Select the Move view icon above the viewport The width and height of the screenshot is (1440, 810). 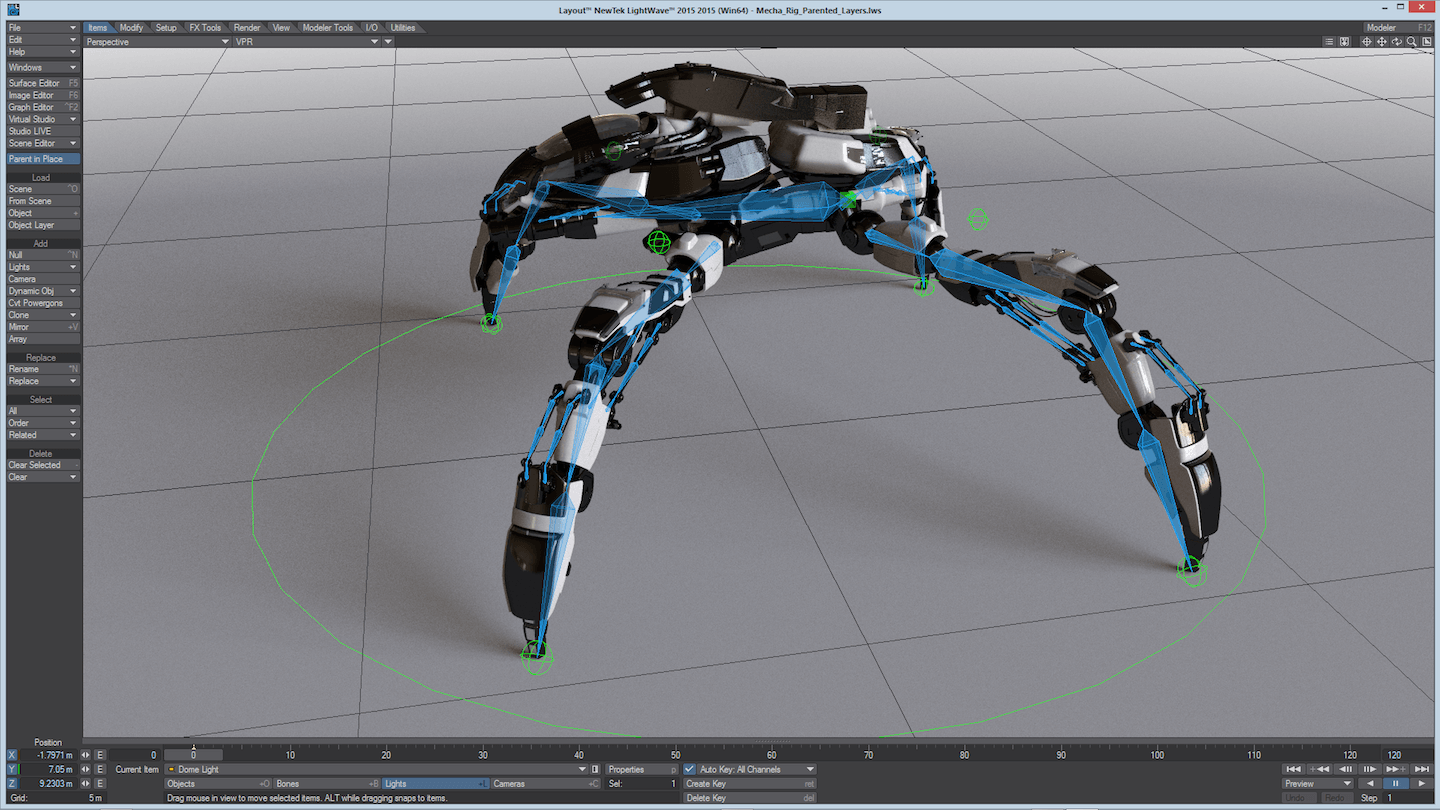click(x=1381, y=42)
